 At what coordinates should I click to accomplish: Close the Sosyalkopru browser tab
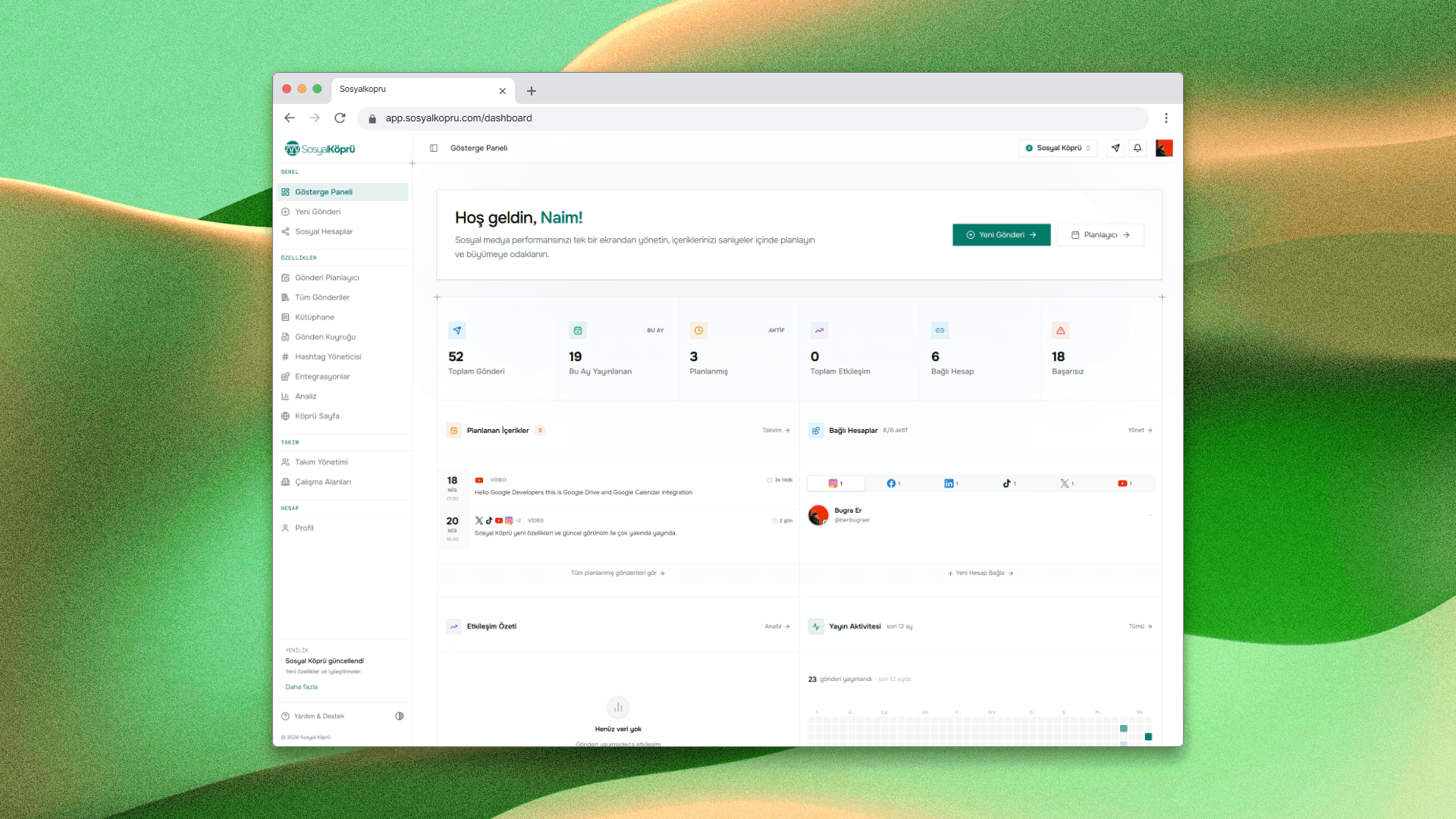pos(502,91)
